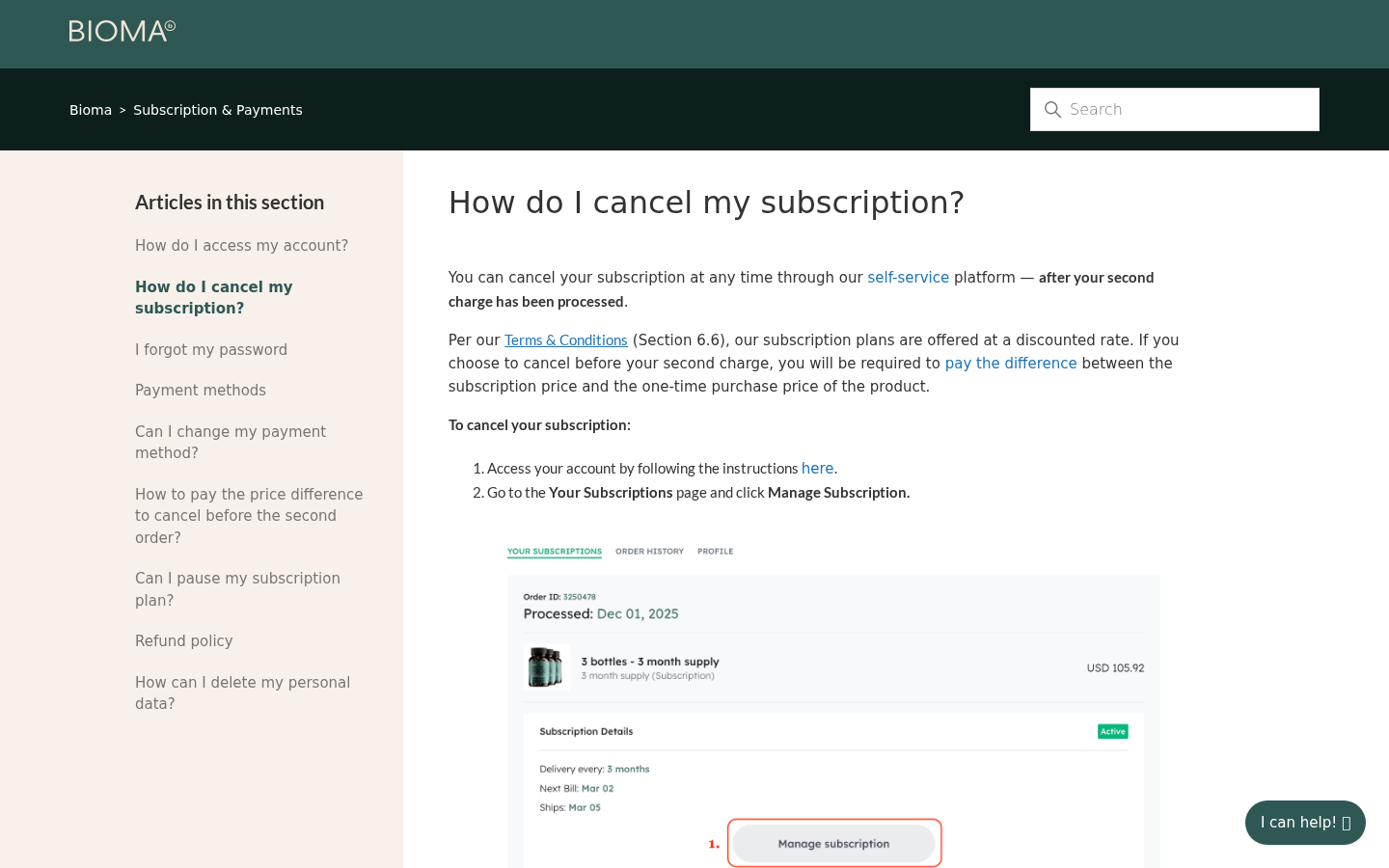The image size is (1389, 868).
Task: Open the Terms & Conditions link
Action: pos(566,340)
